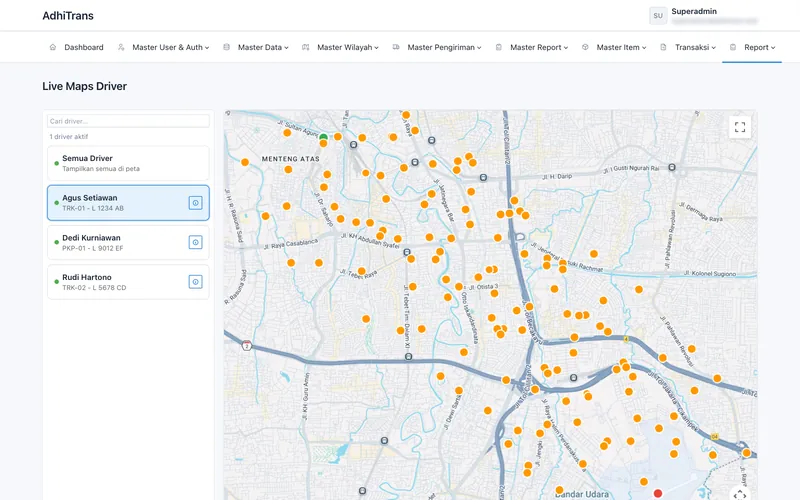Click the AdhiTrans logo text
The image size is (800, 500).
coord(68,16)
